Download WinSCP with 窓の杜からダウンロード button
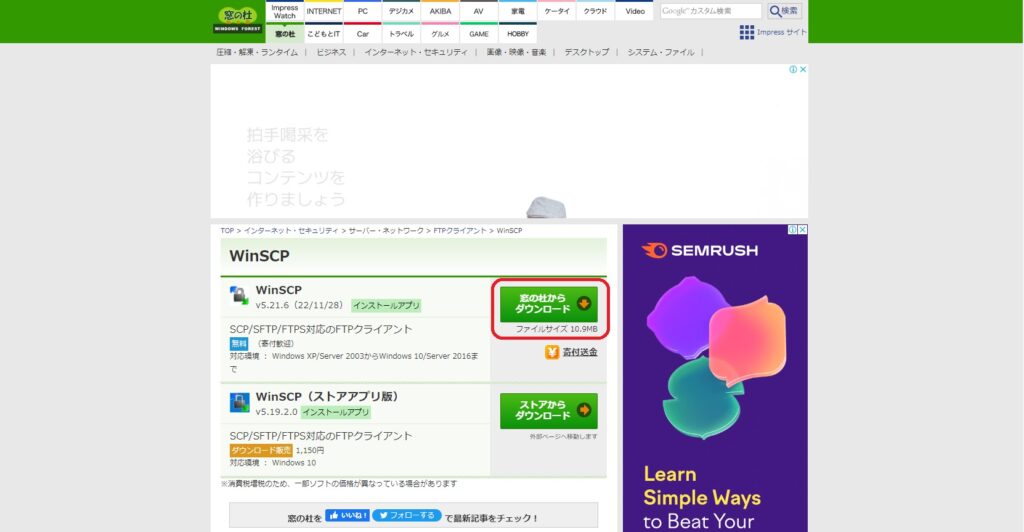Image resolution: width=1024 pixels, height=532 pixels. (549, 304)
